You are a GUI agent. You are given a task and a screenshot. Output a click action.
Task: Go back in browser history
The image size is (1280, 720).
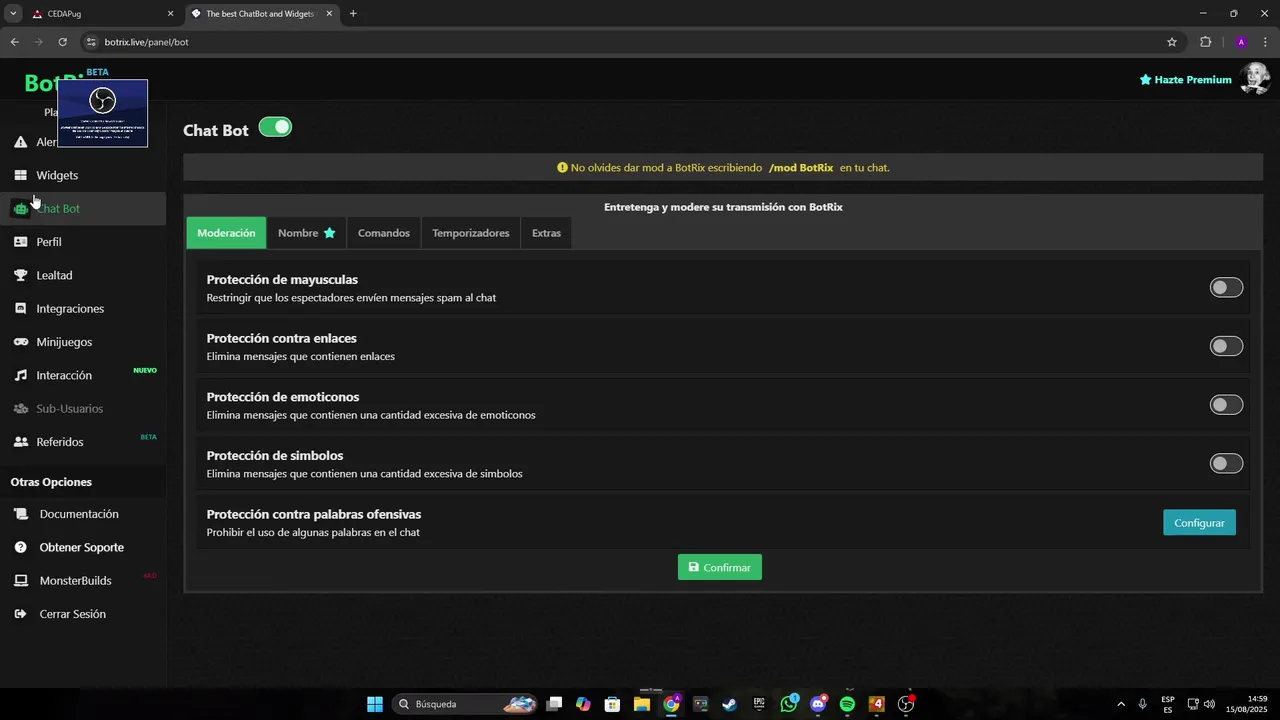(14, 42)
